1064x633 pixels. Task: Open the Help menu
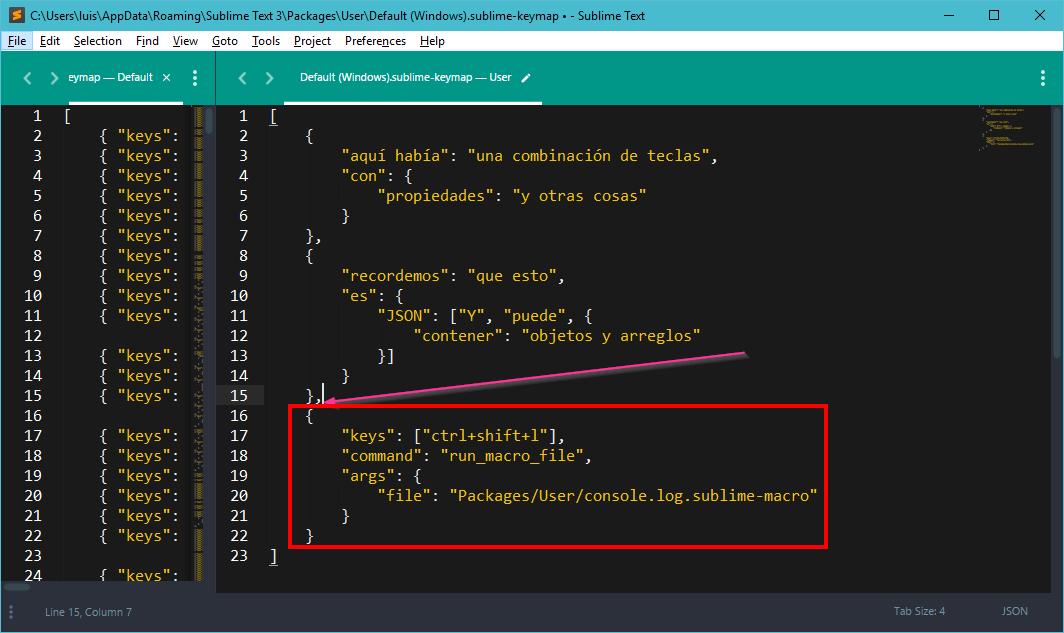coord(432,41)
